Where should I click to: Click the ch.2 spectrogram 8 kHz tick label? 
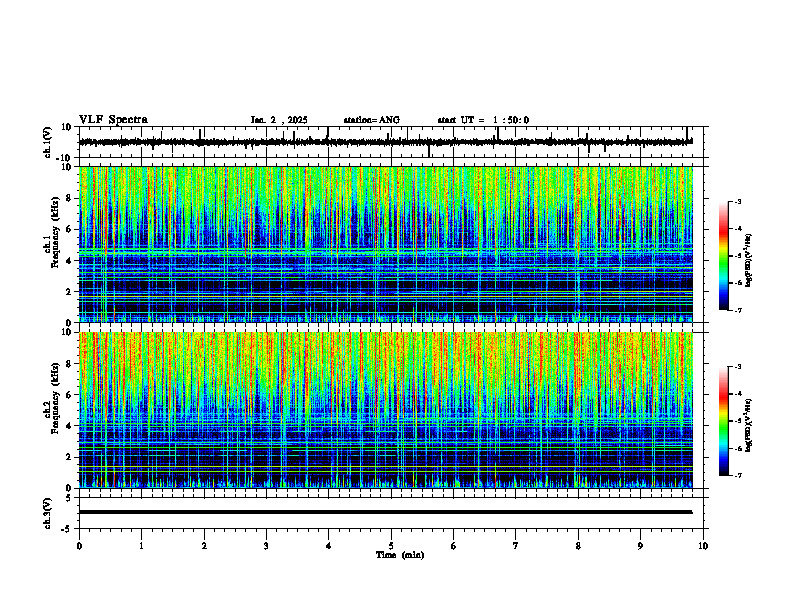coord(70,364)
